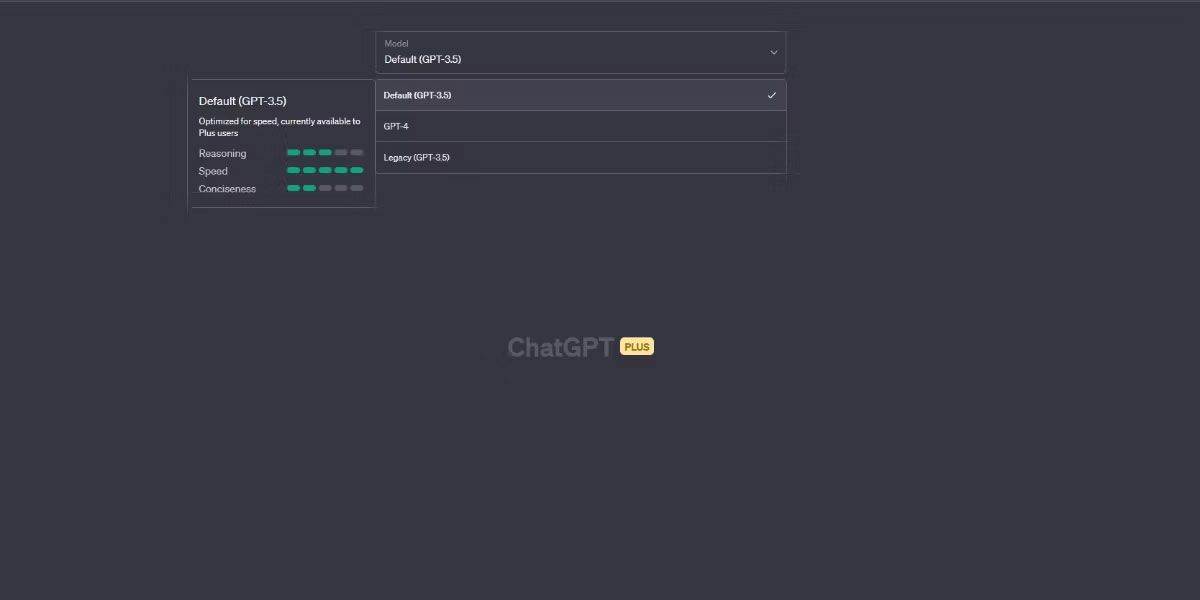Screen dimensions: 1200x600
Task: Click the second green Conciseness rating pill
Action: (x=309, y=188)
